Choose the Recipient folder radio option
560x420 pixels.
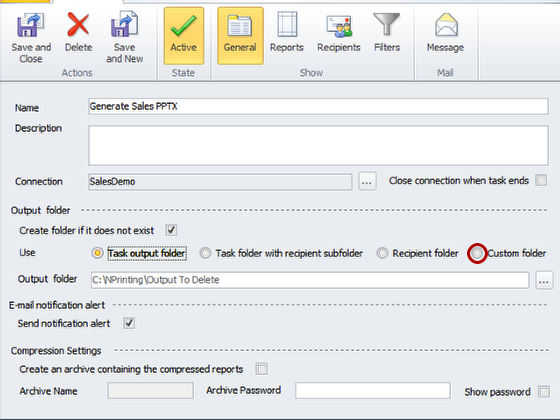click(382, 253)
